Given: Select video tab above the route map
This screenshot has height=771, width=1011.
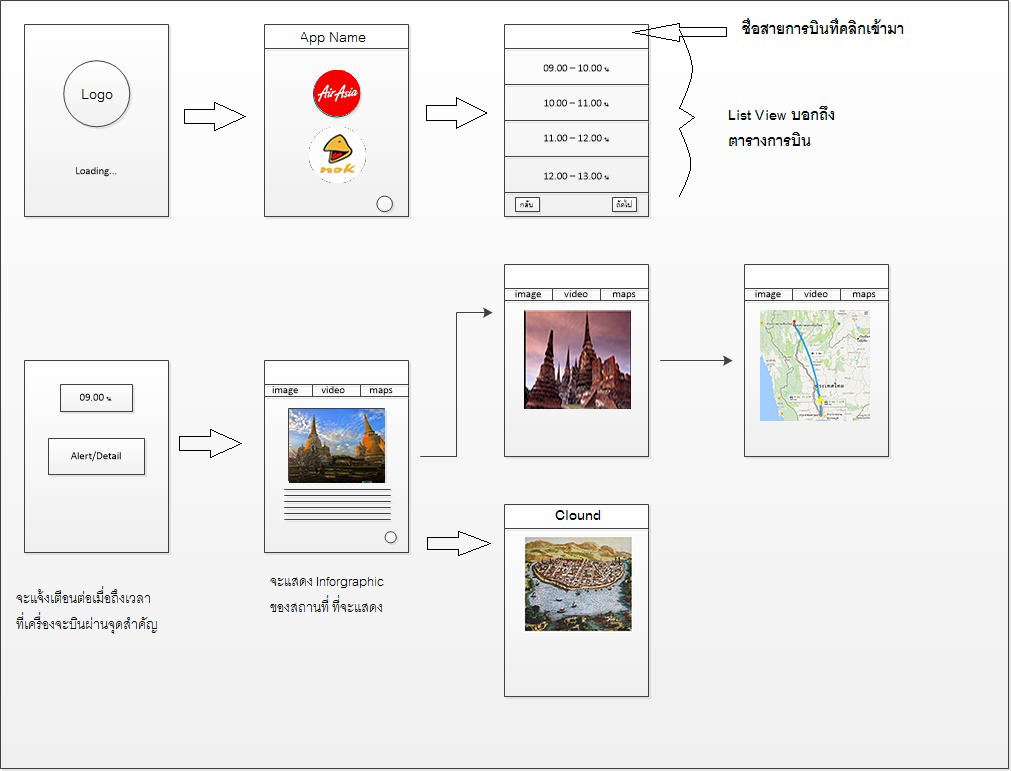Looking at the screenshot, I should click(816, 294).
